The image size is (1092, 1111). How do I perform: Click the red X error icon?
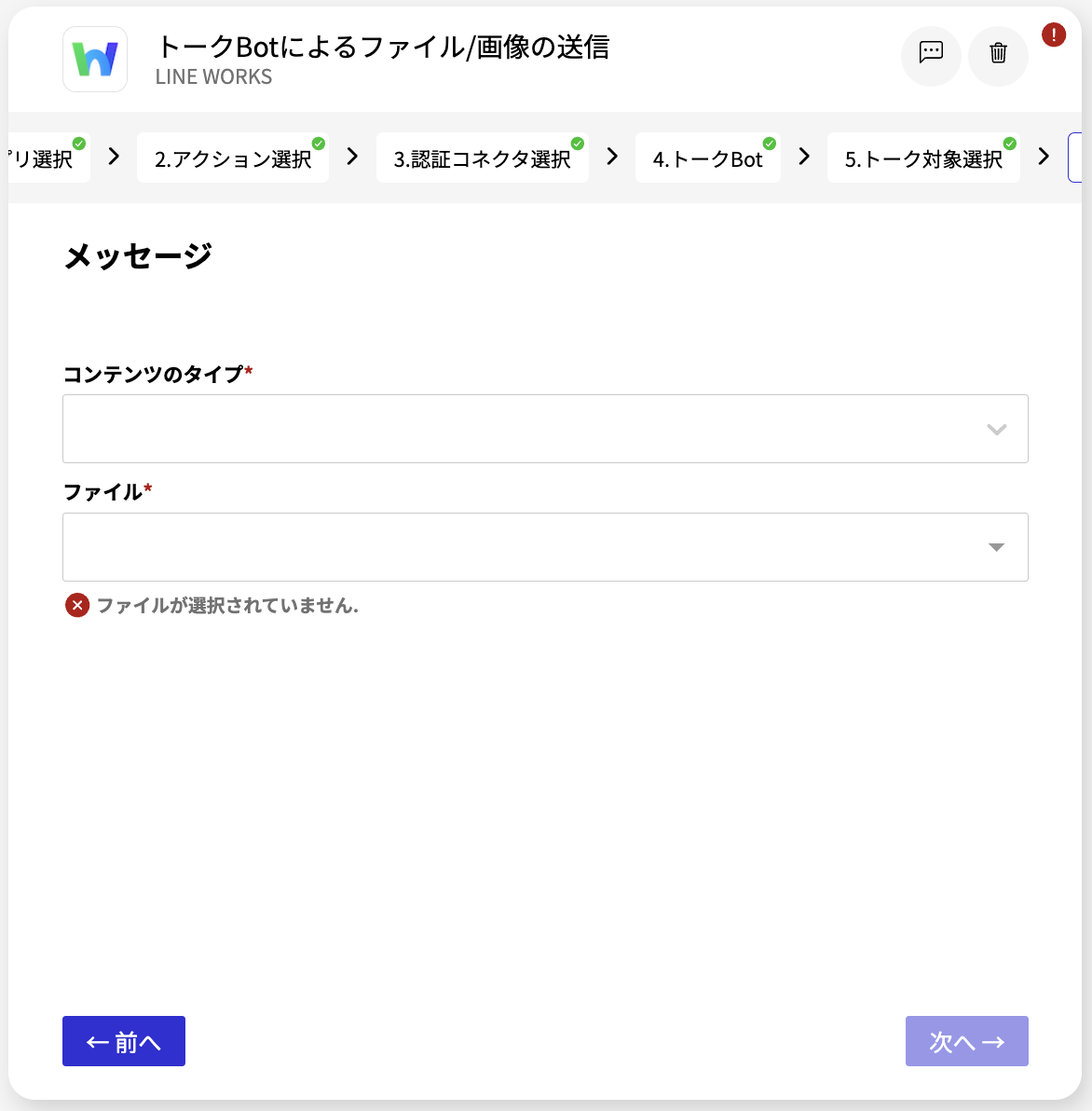click(77, 605)
